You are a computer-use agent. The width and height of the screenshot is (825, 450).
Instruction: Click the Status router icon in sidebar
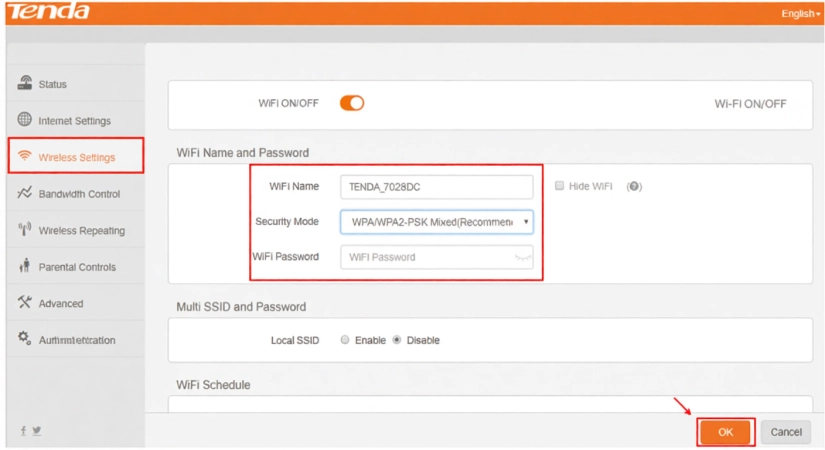coord(25,83)
